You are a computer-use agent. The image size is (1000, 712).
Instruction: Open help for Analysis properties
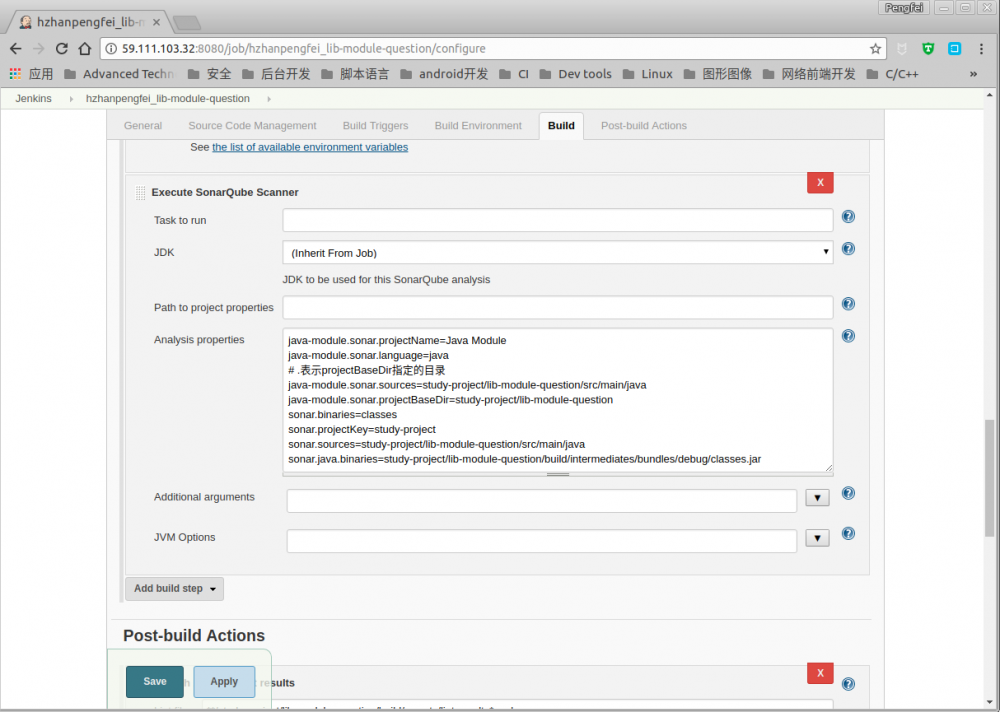click(x=848, y=336)
